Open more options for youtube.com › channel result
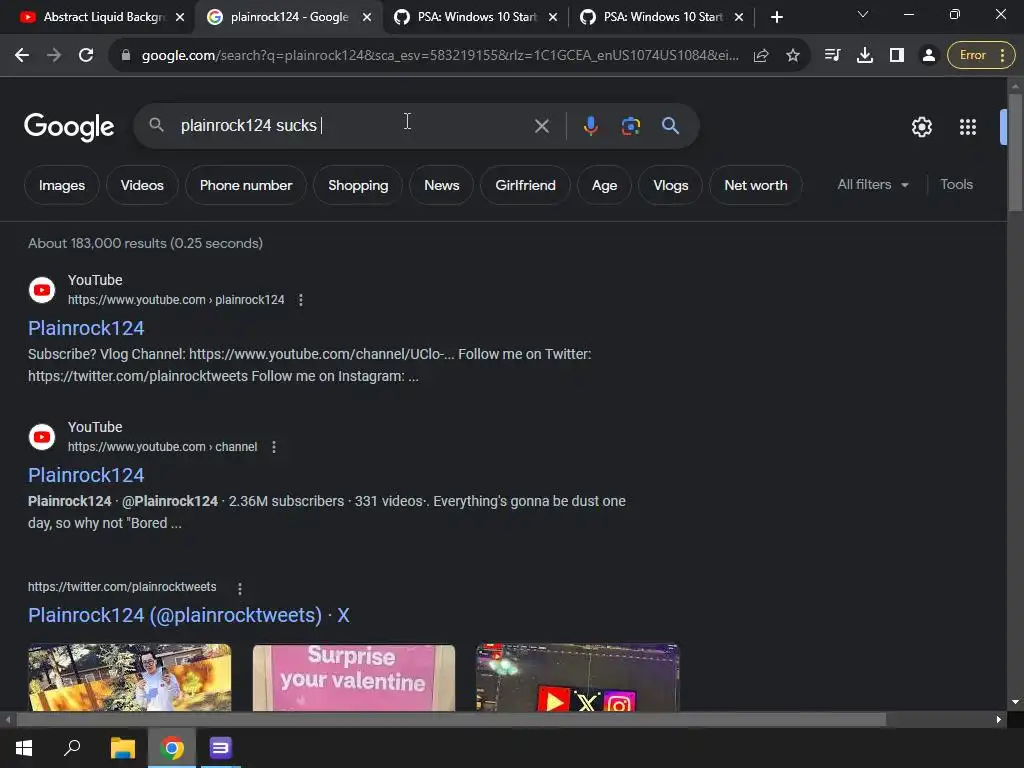This screenshot has height=768, width=1024. 274,447
